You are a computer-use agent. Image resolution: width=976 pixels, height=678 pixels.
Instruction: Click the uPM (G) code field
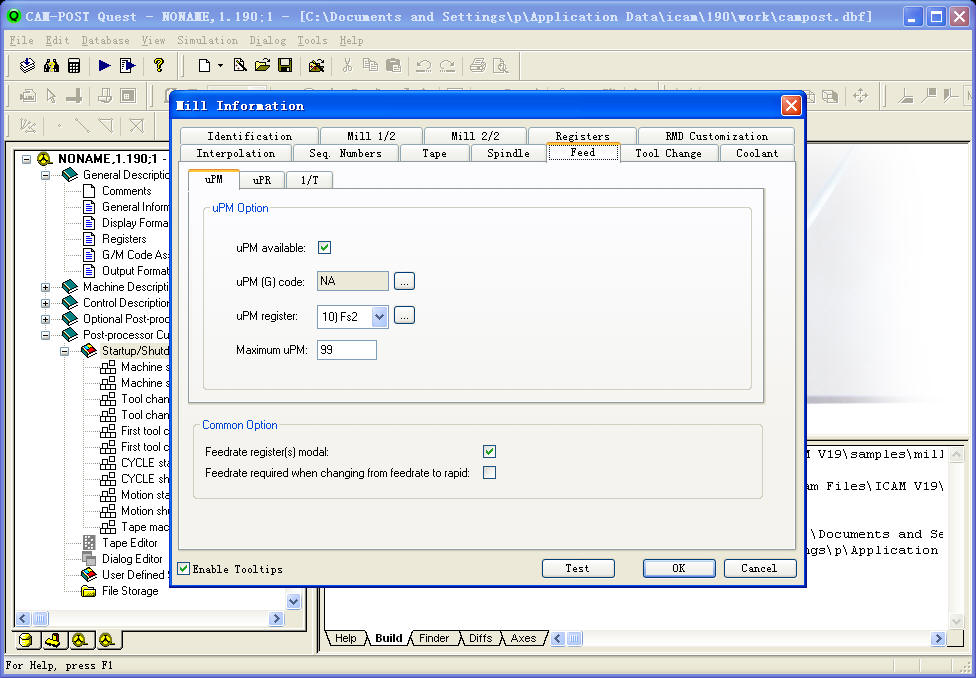click(x=353, y=281)
